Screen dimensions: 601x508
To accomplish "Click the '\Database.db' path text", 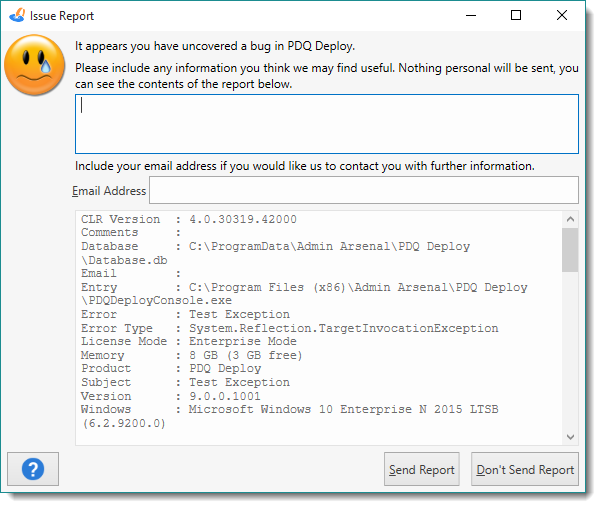I will [x=124, y=260].
